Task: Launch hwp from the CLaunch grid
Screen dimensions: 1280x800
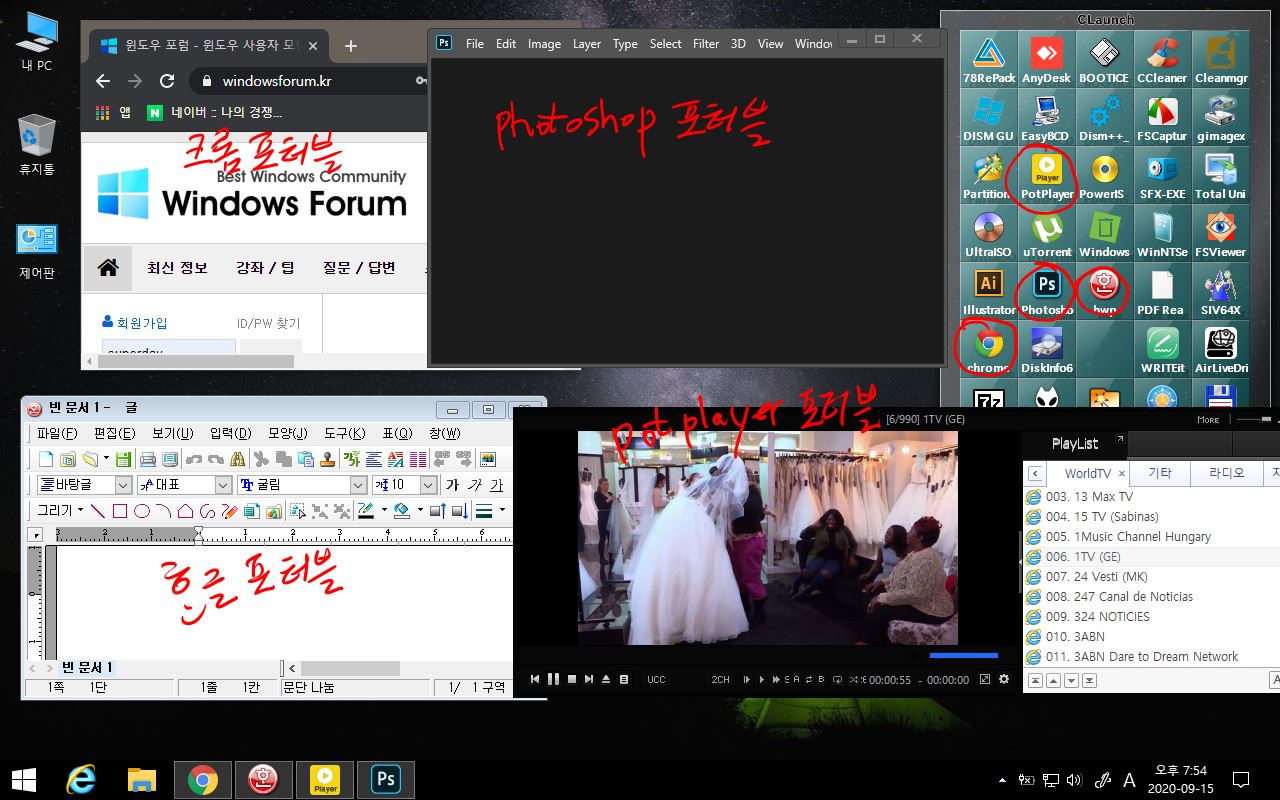Action: tap(1104, 291)
